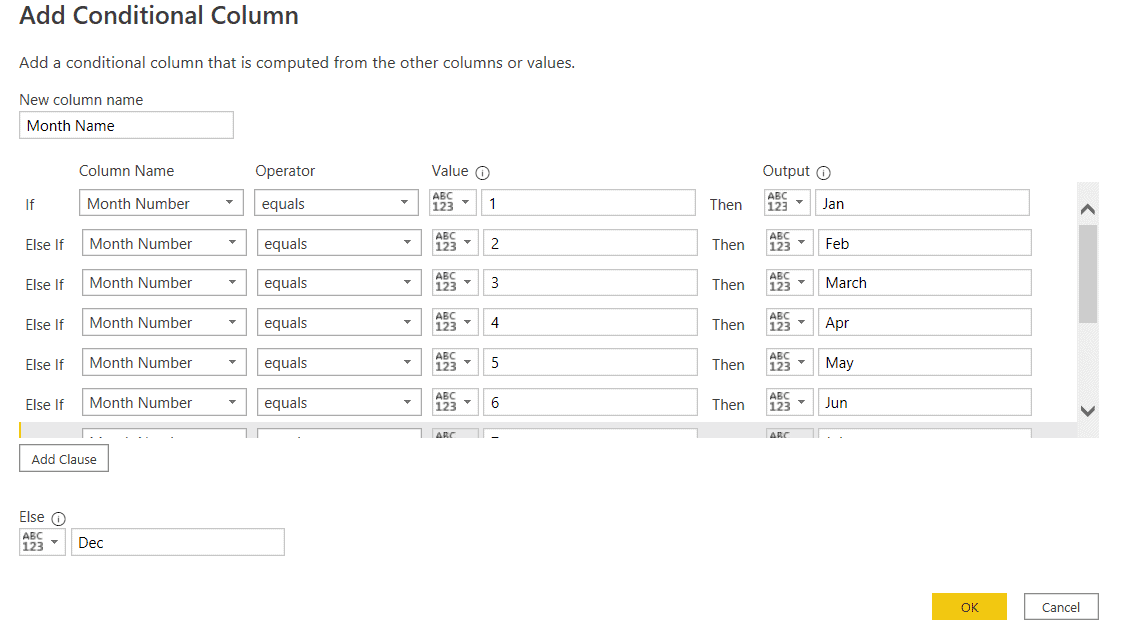The height and width of the screenshot is (642, 1134).
Task: Open the data type picker for Dec output
Action: point(41,541)
